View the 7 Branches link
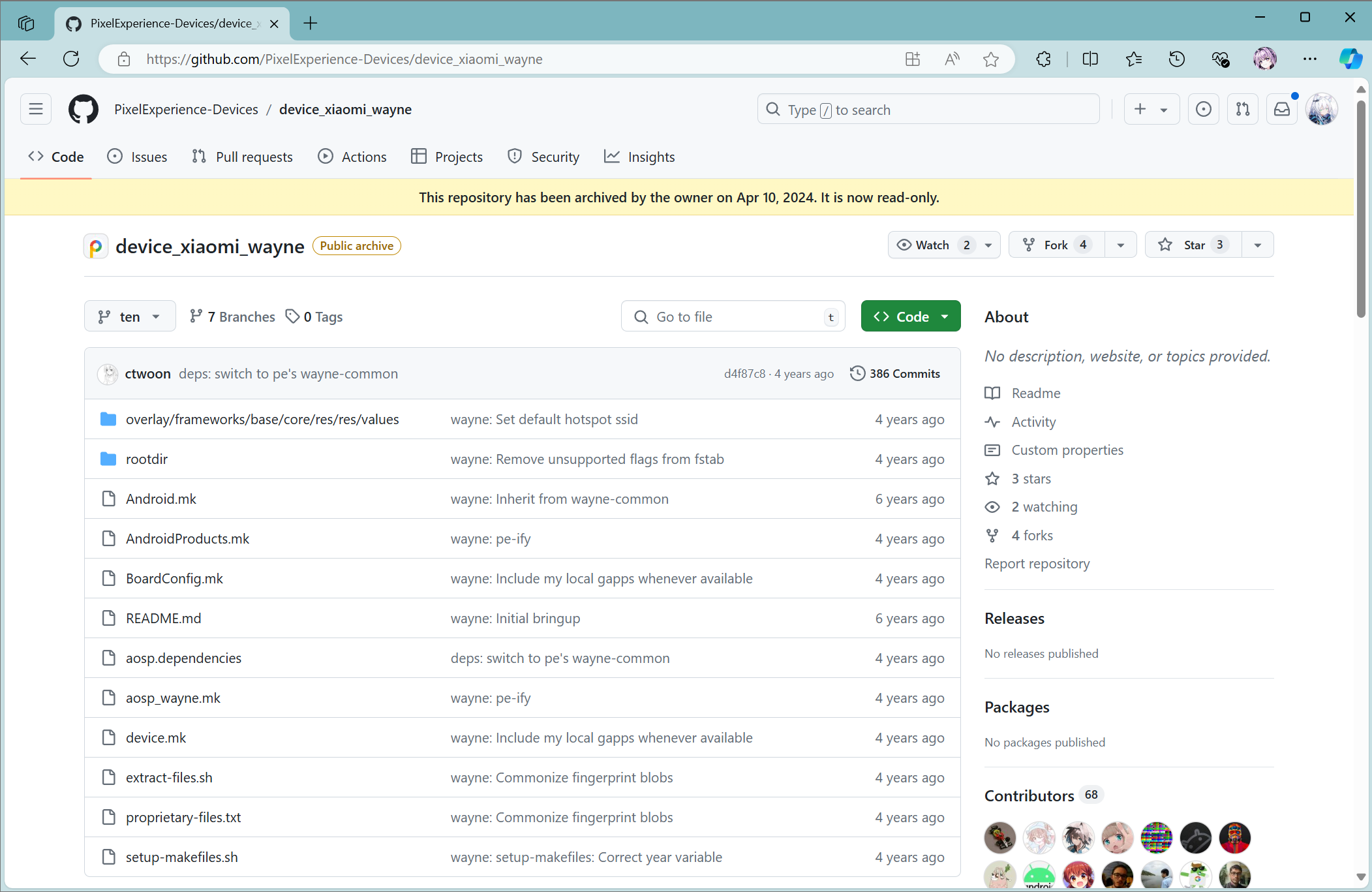1372x892 pixels. (232, 316)
